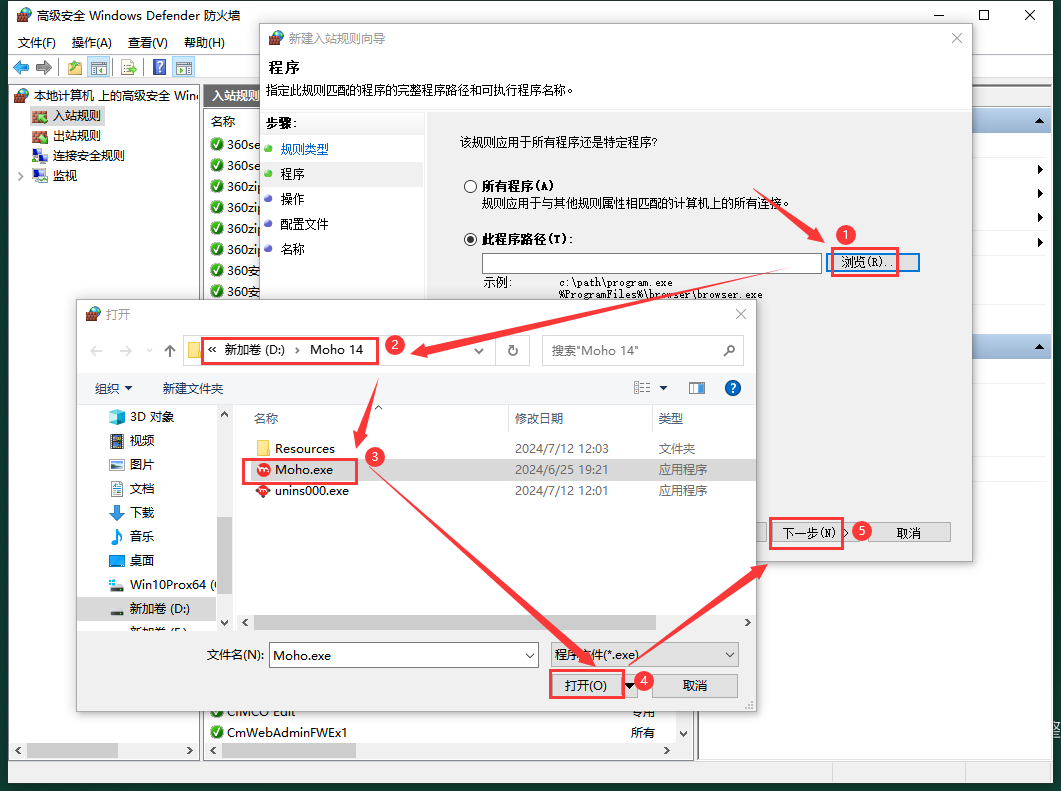1061x791 pixels.
Task: Click the 搜索"Moho 14" search field
Action: pos(643,351)
